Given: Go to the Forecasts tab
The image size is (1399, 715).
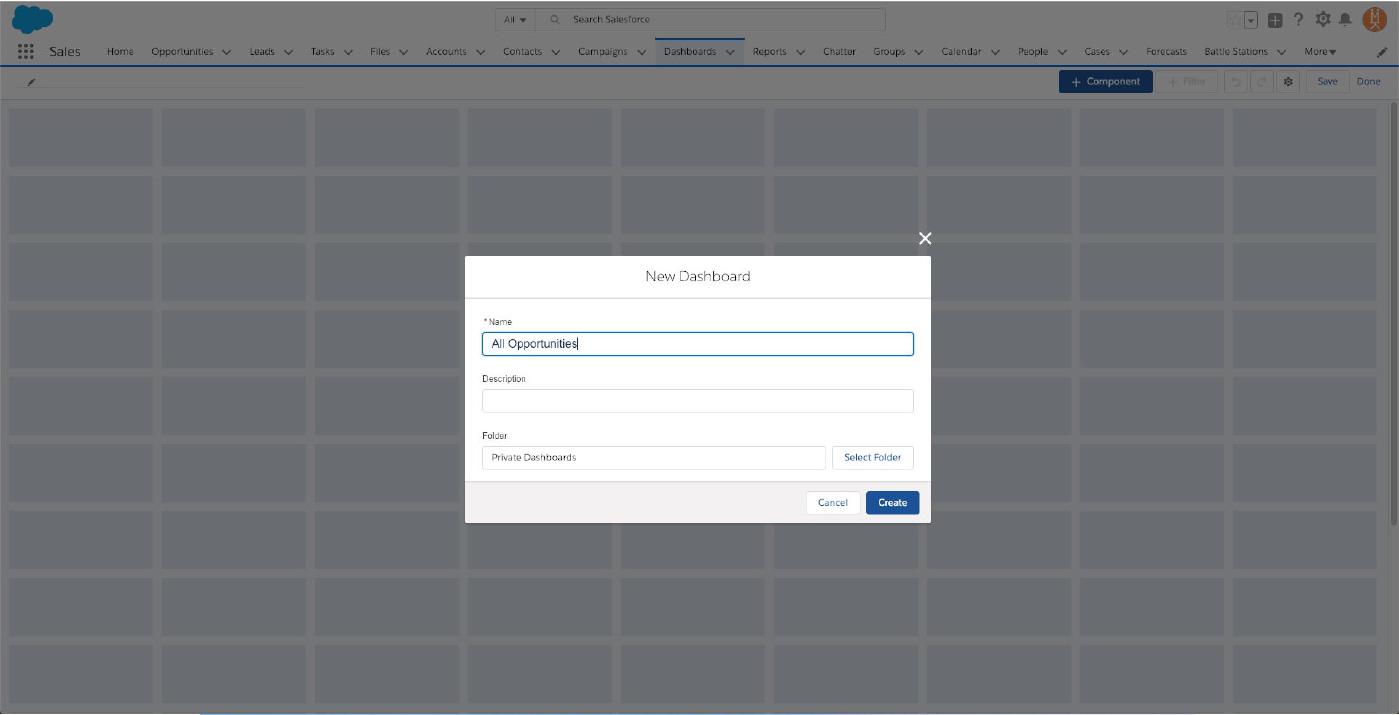Looking at the screenshot, I should pos(1166,52).
